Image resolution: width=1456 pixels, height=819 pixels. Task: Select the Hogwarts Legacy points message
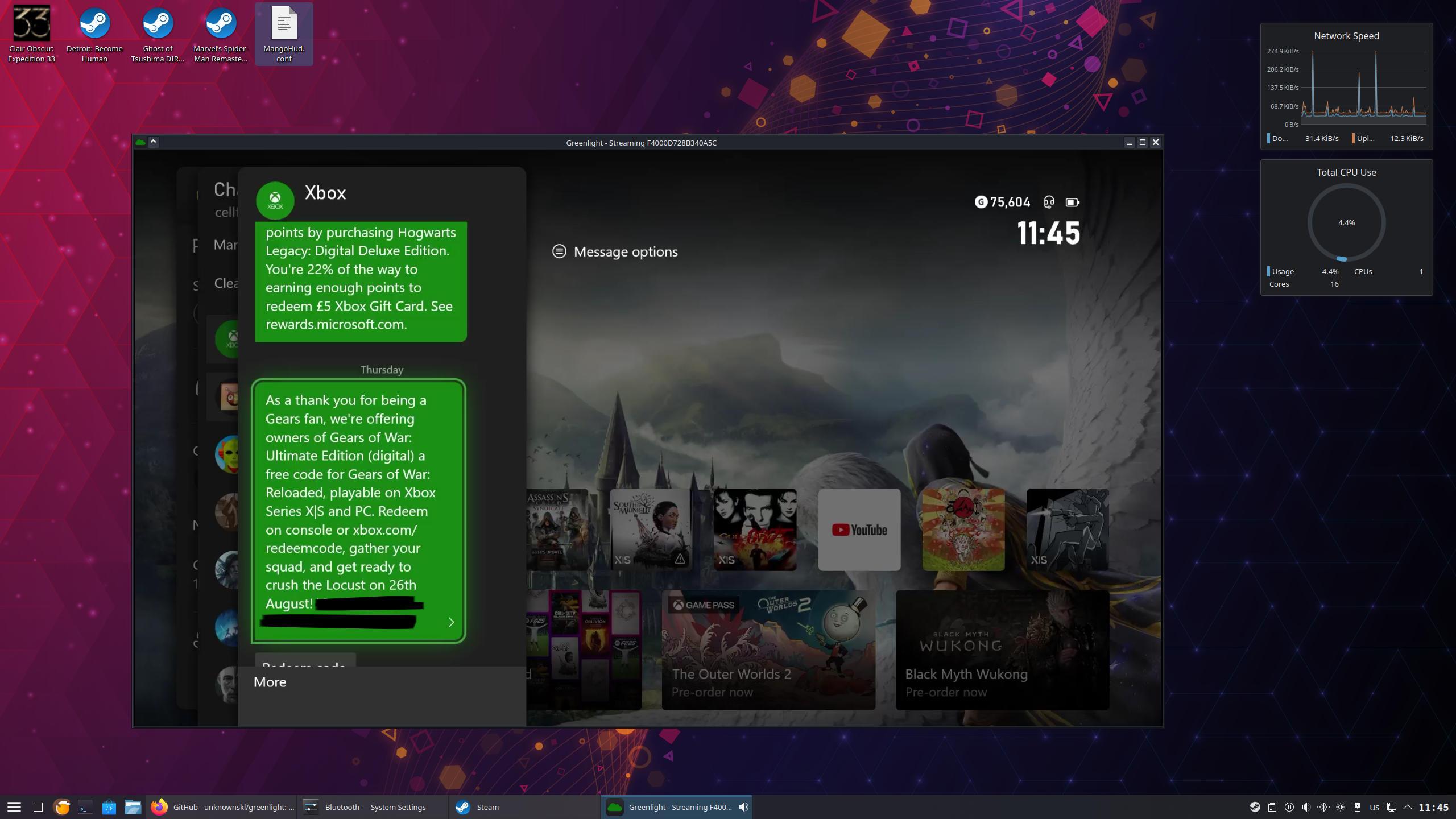click(361, 282)
